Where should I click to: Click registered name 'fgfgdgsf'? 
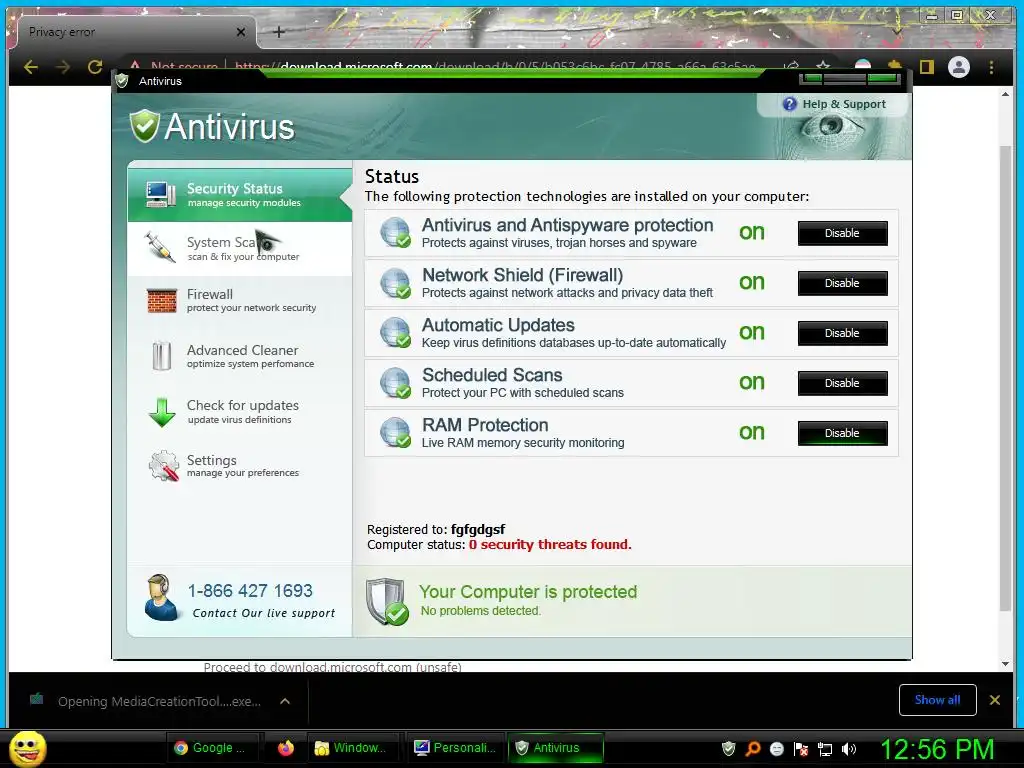[477, 530]
